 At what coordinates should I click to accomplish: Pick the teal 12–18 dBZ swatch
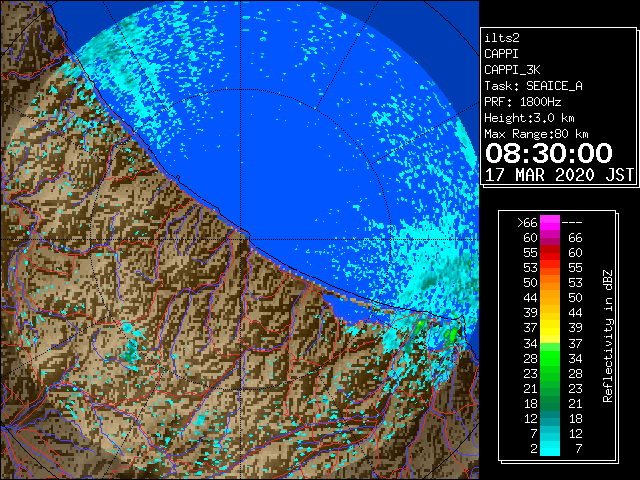tap(550, 418)
